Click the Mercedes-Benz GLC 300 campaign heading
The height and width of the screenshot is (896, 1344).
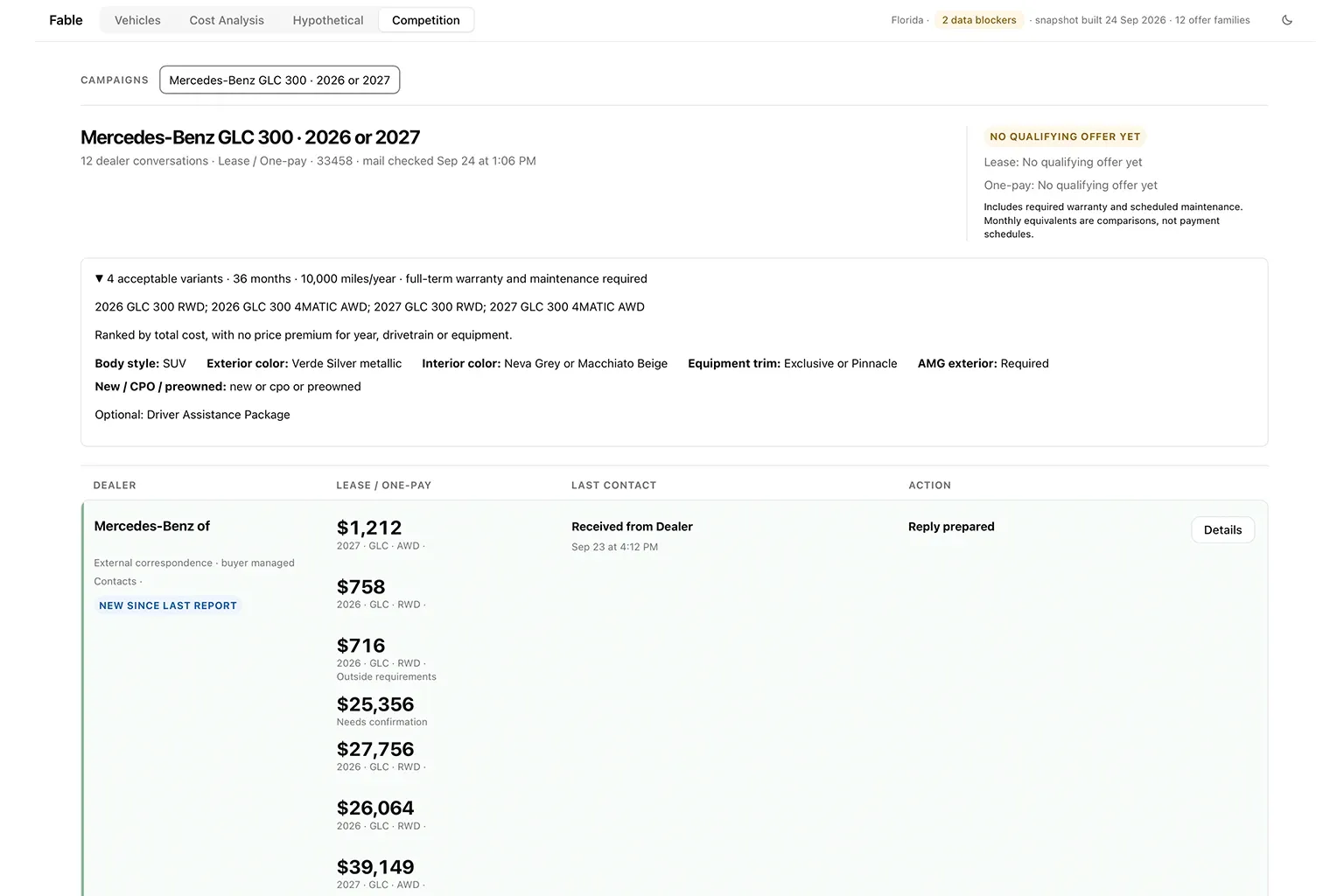tap(250, 137)
